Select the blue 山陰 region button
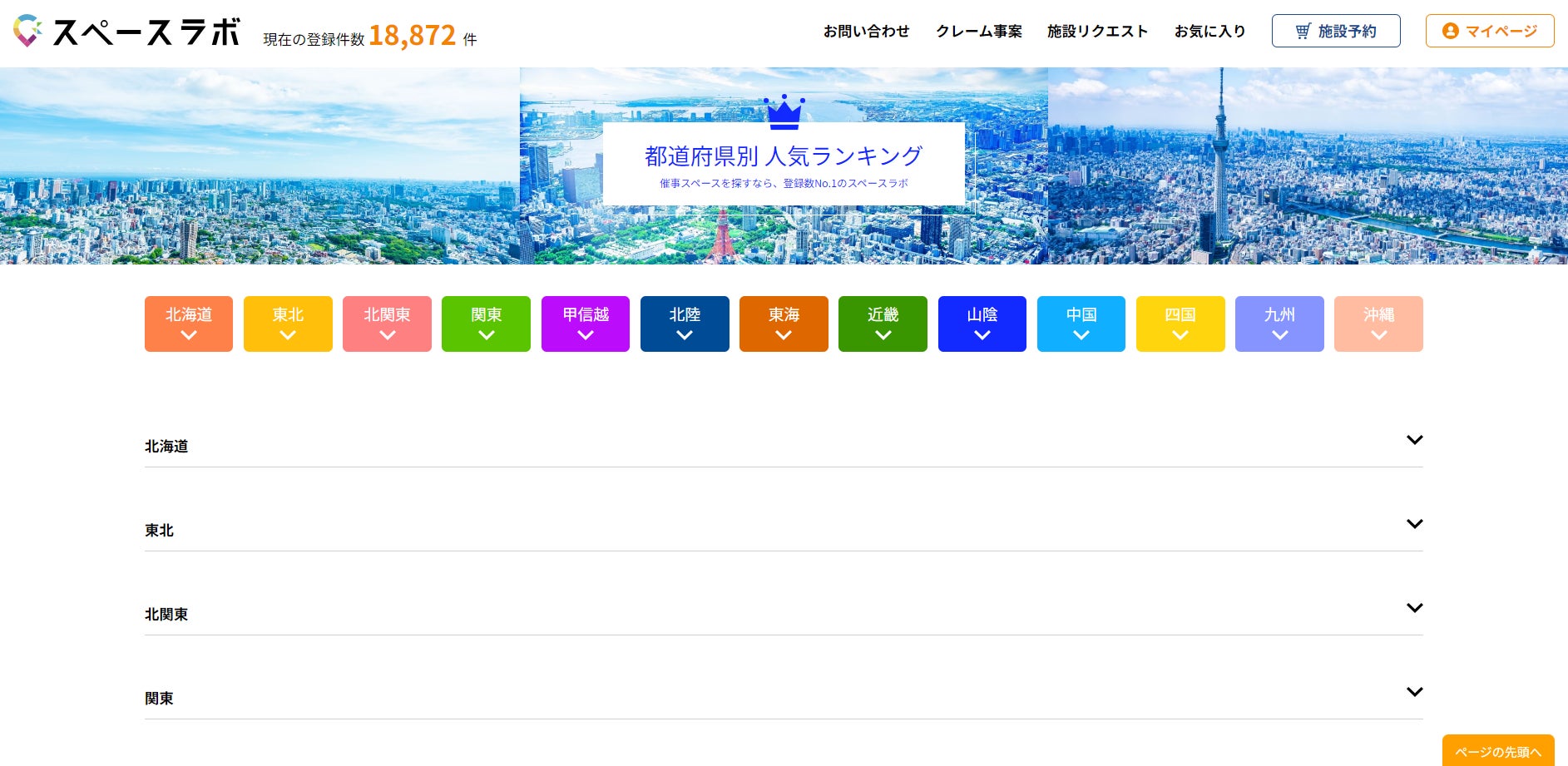 click(x=982, y=324)
